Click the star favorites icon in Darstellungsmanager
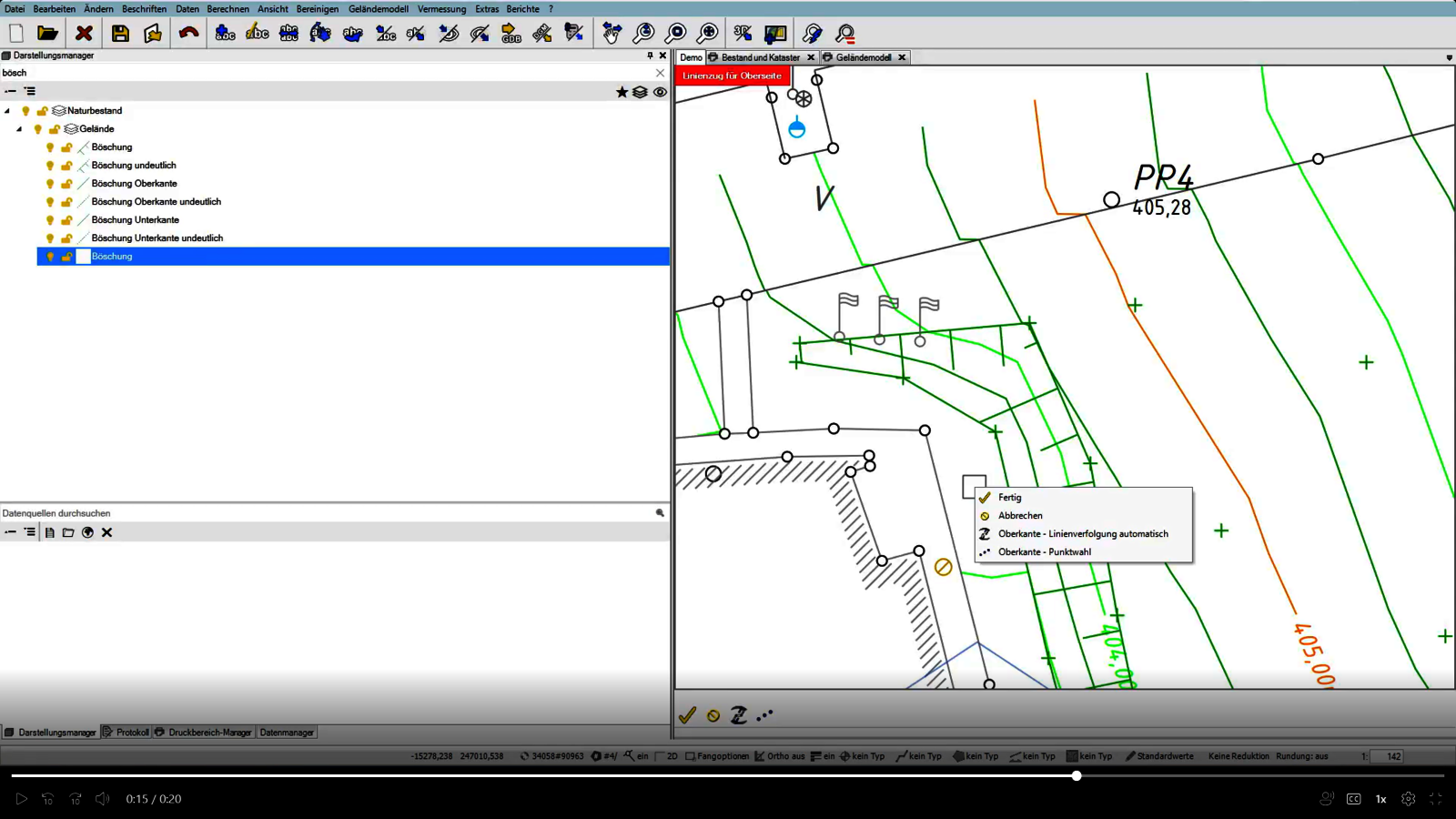This screenshot has width=1456, height=819. (622, 92)
